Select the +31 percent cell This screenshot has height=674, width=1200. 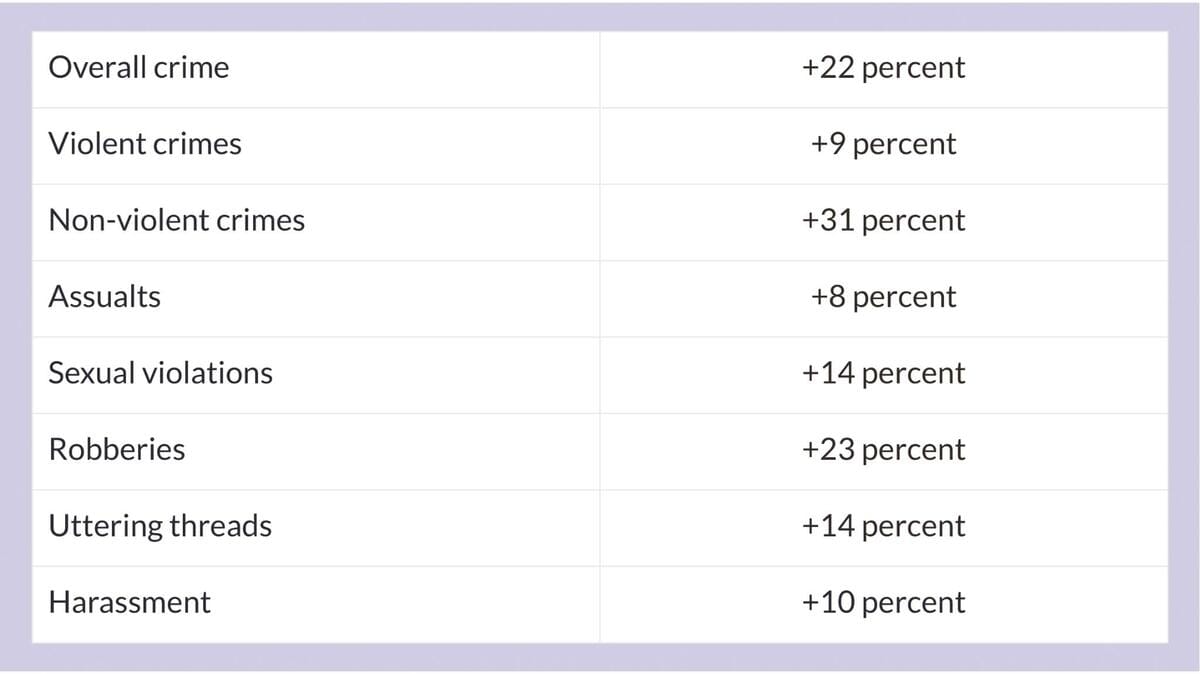tap(883, 220)
